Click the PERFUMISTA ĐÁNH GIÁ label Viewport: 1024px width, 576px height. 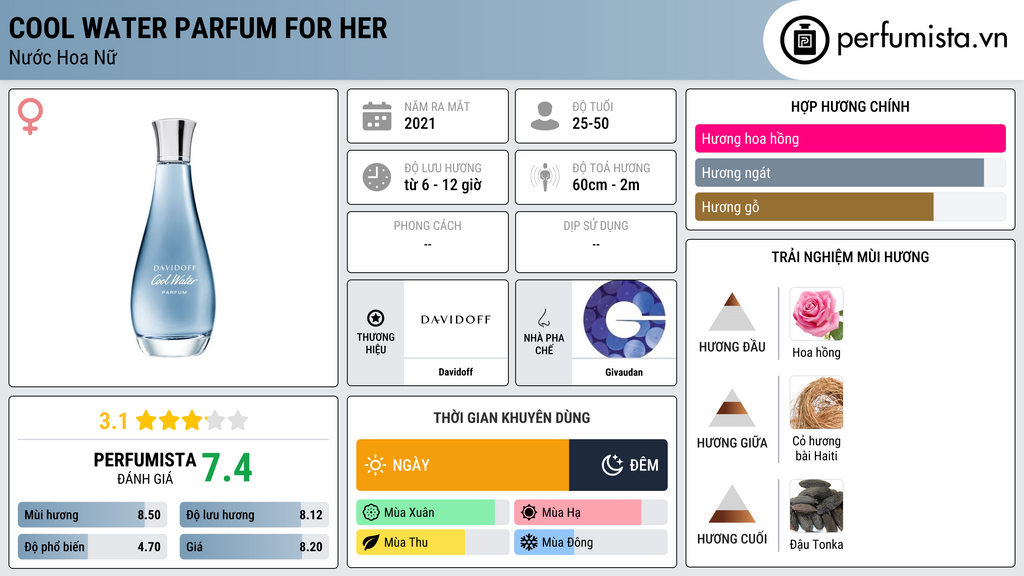pos(144,468)
